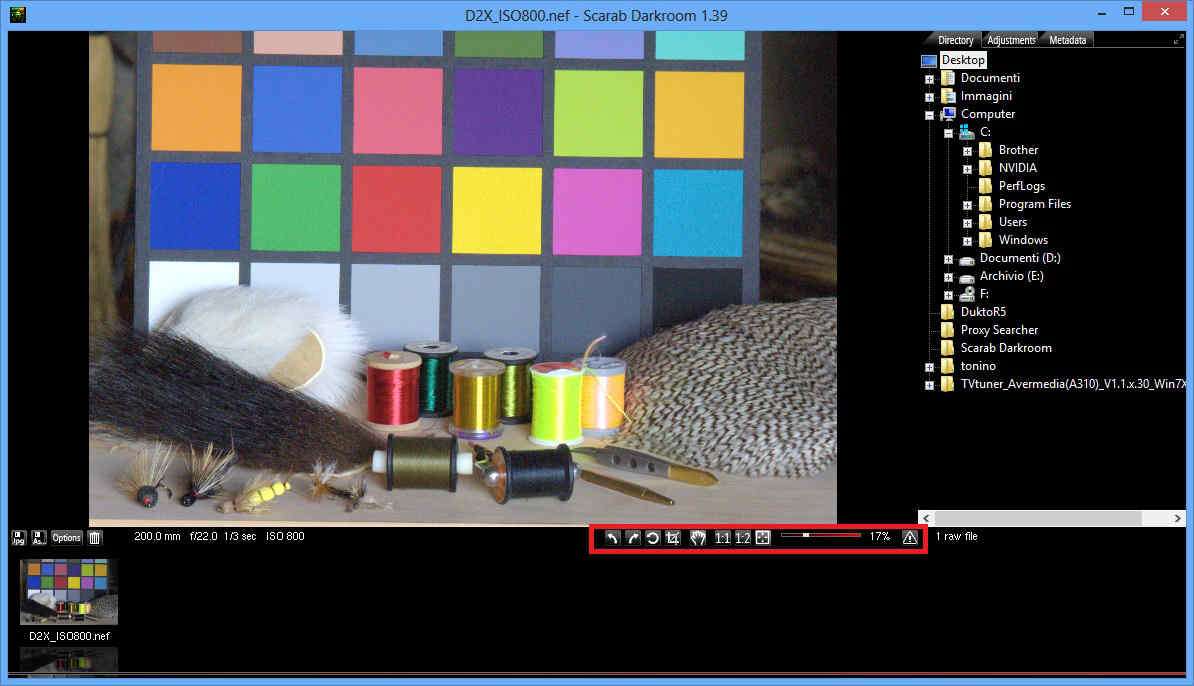
Task: Click the D2X_ISO800.nef file name label
Action: (69, 636)
